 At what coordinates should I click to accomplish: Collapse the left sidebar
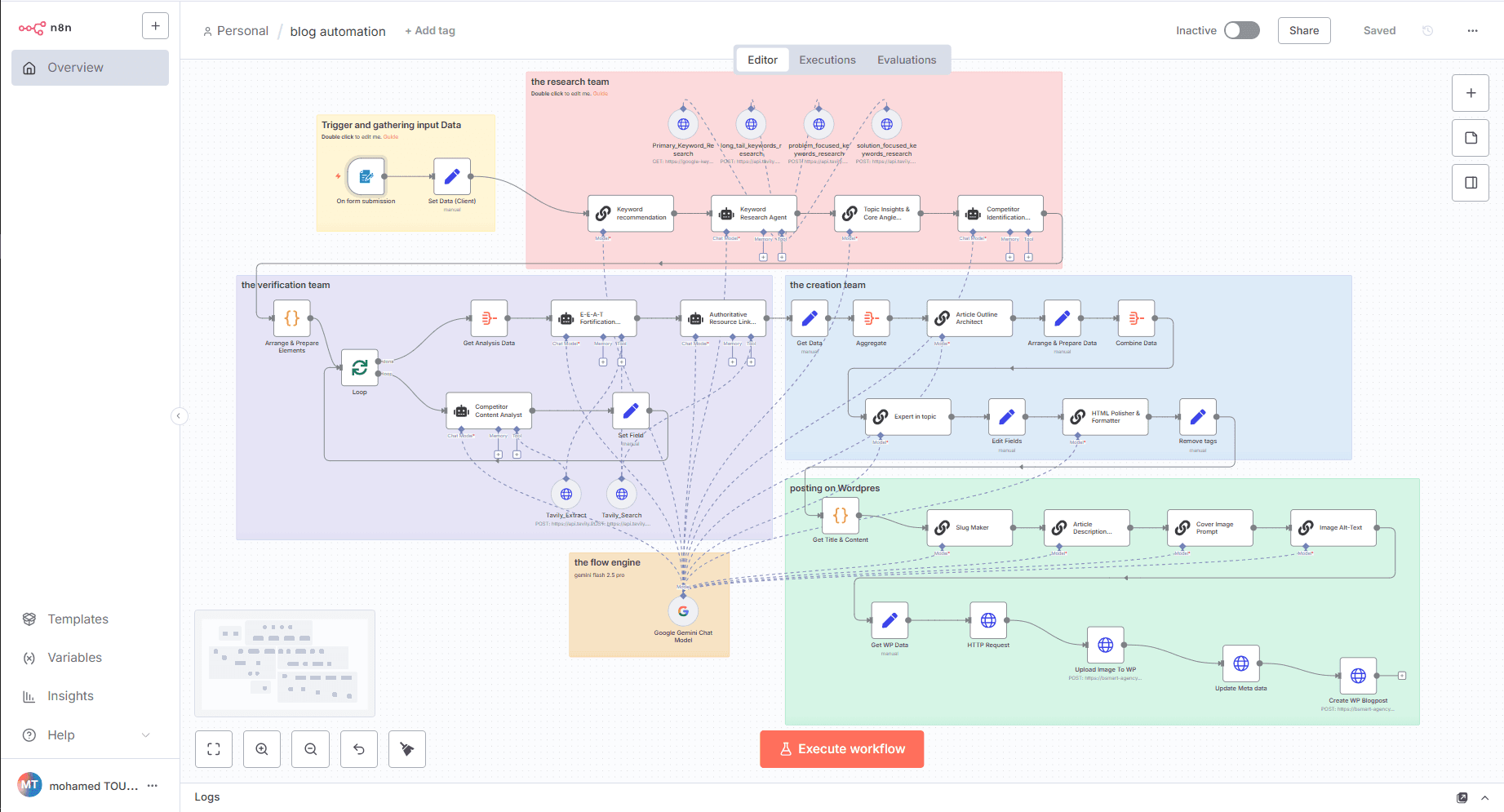click(x=179, y=416)
